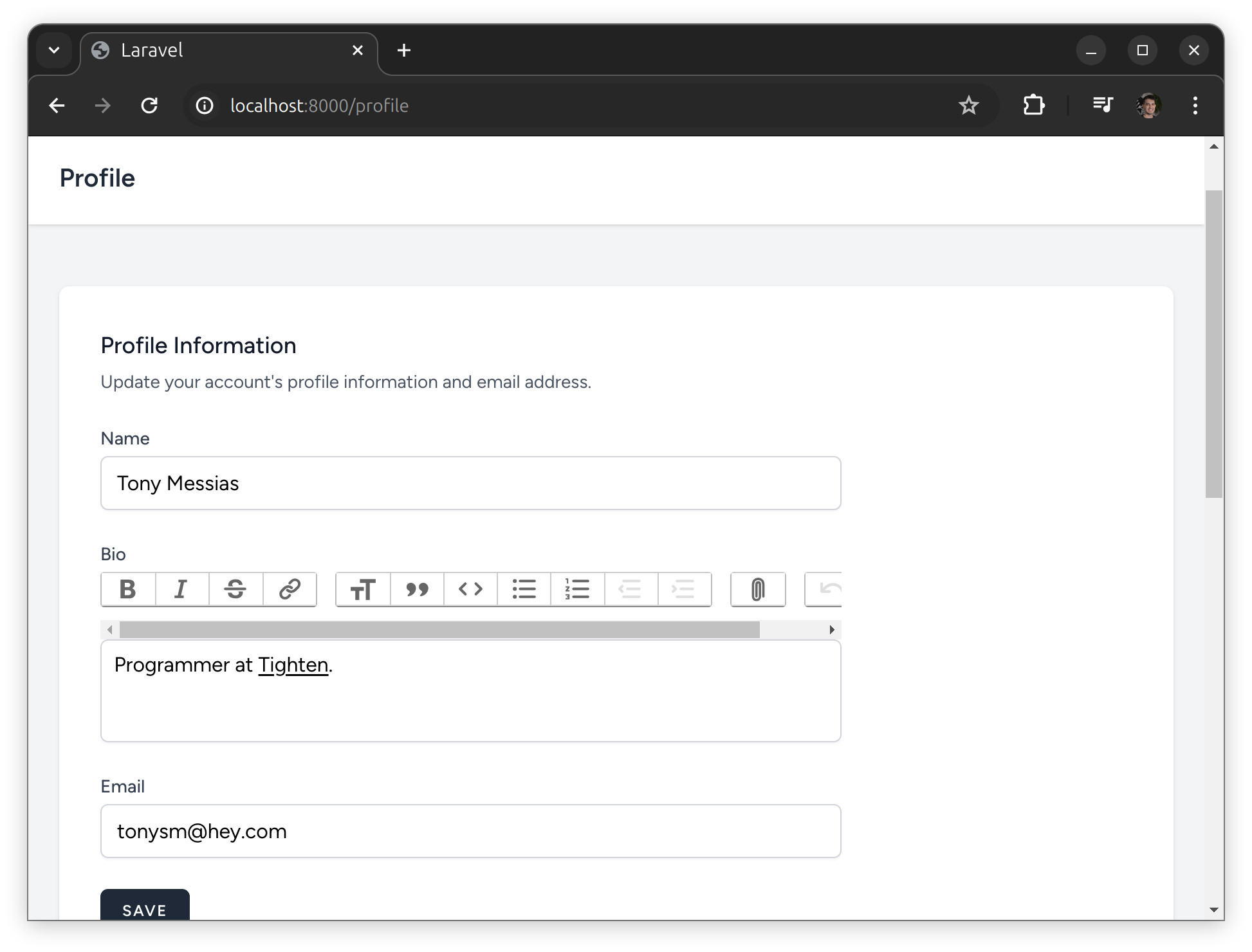Bookmark this page with the star
Screen dimensions: 1252x952
pos(969,105)
